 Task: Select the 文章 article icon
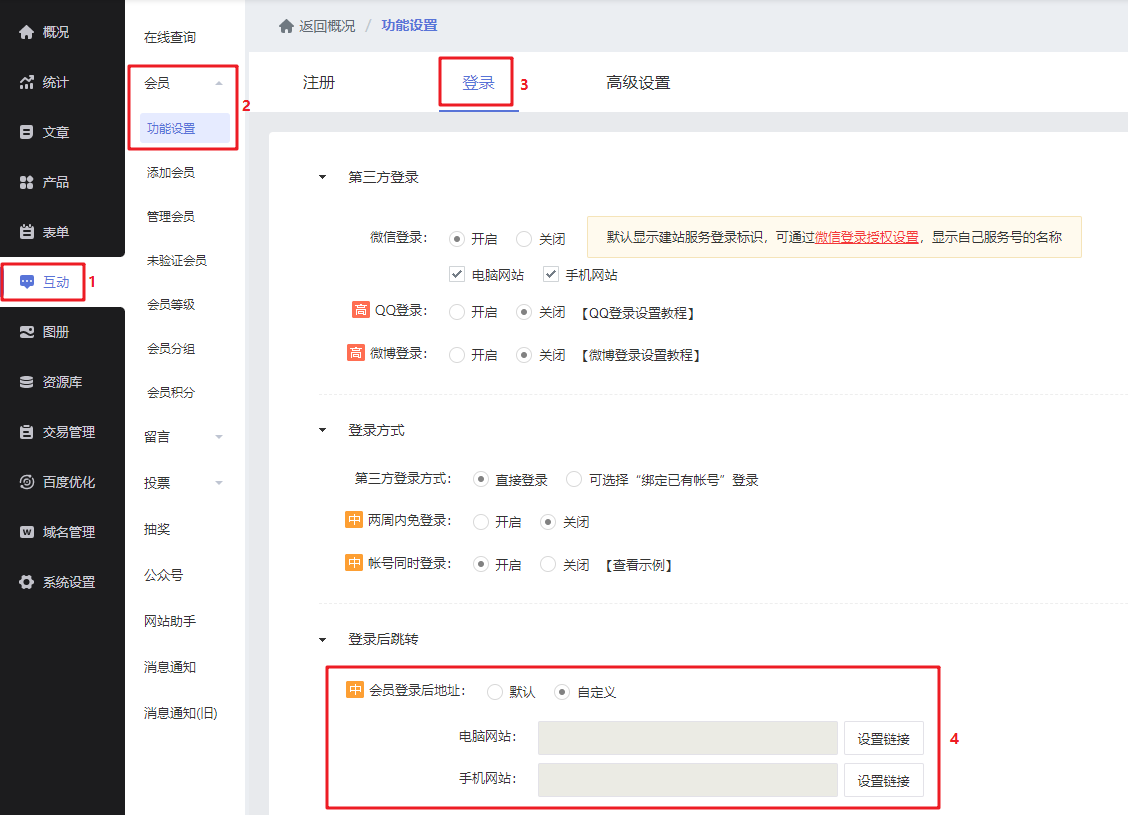point(27,132)
